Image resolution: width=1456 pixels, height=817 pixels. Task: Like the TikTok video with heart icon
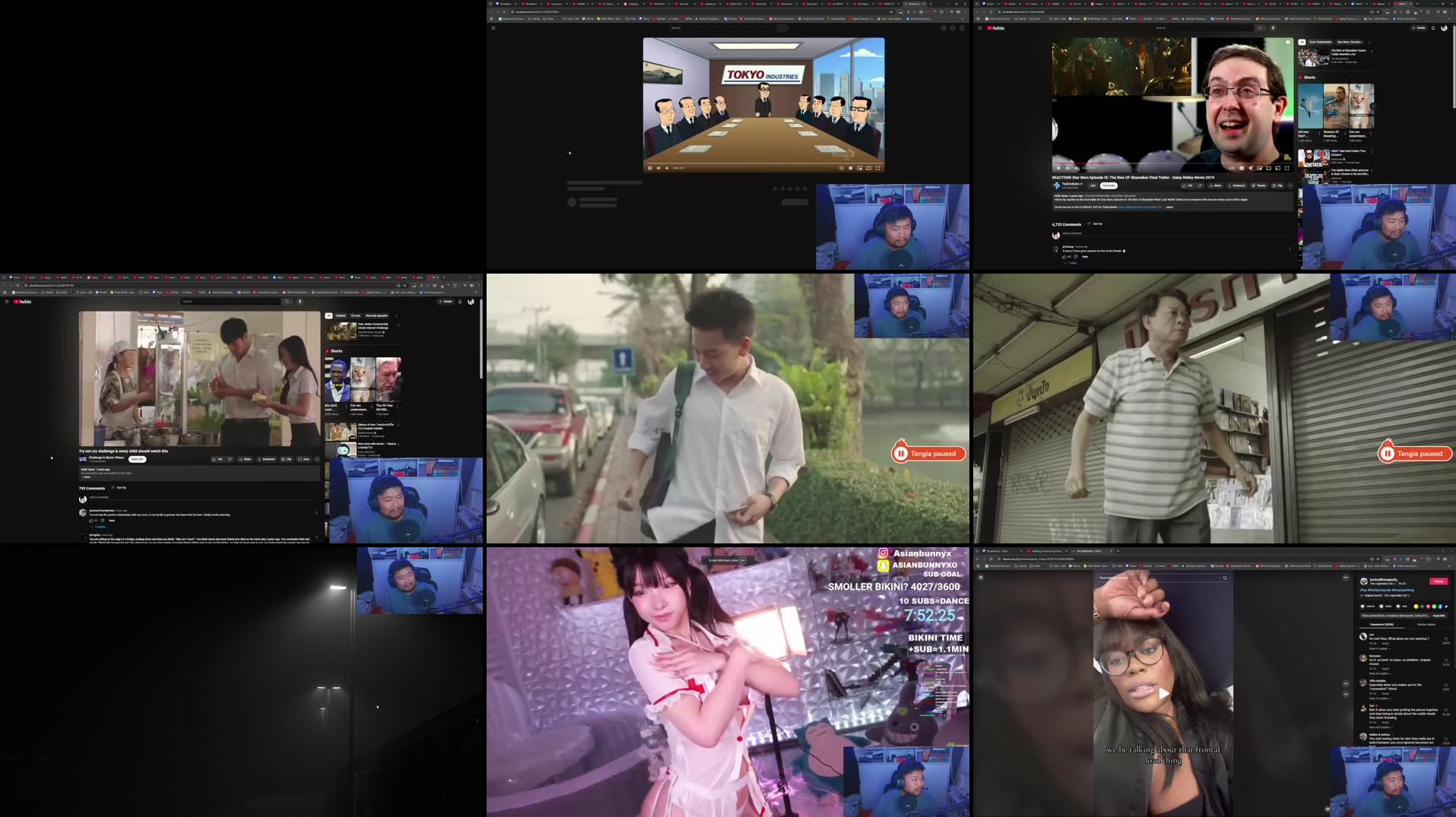click(x=1362, y=606)
